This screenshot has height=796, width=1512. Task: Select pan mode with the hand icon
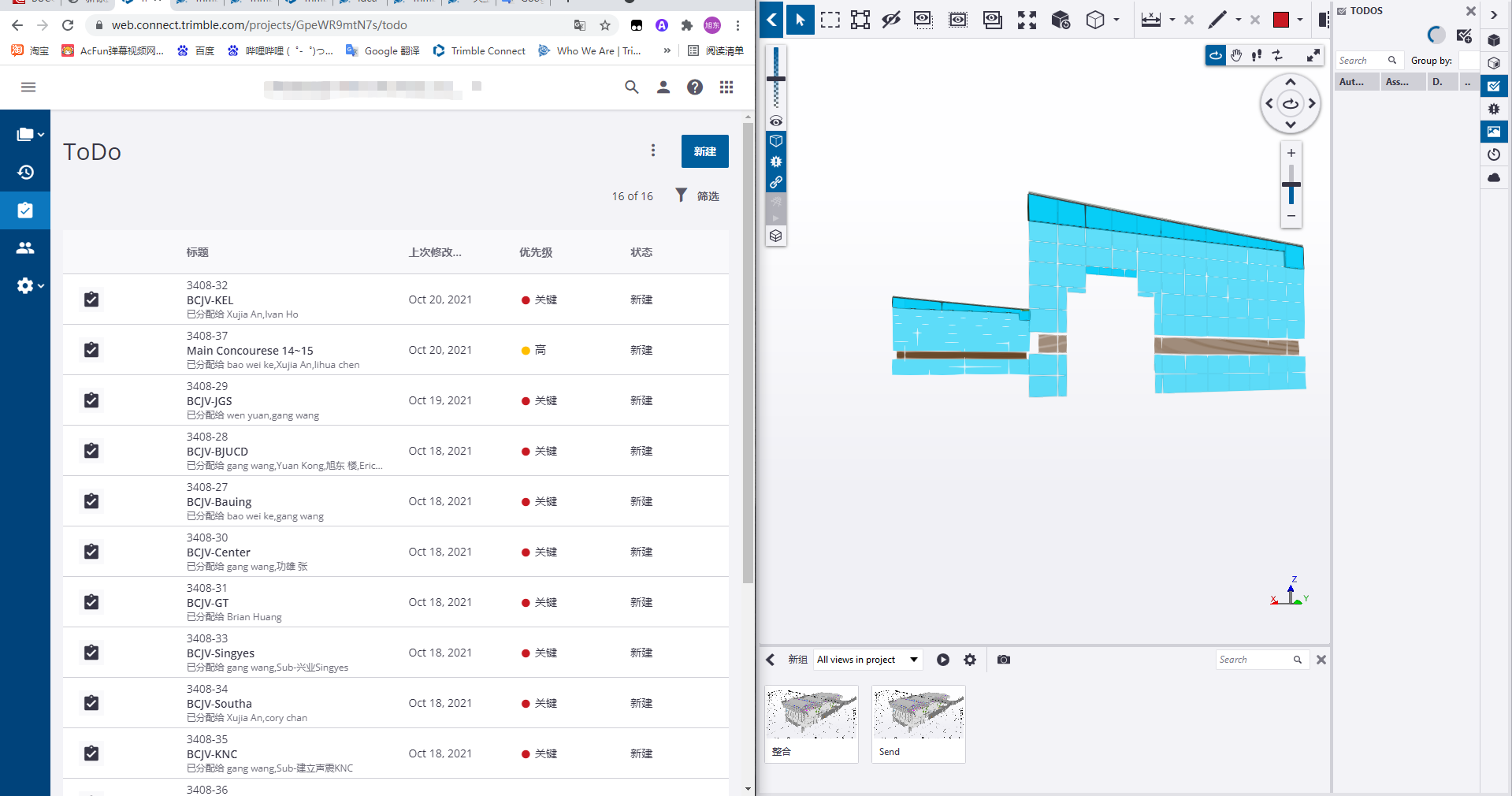1235,55
